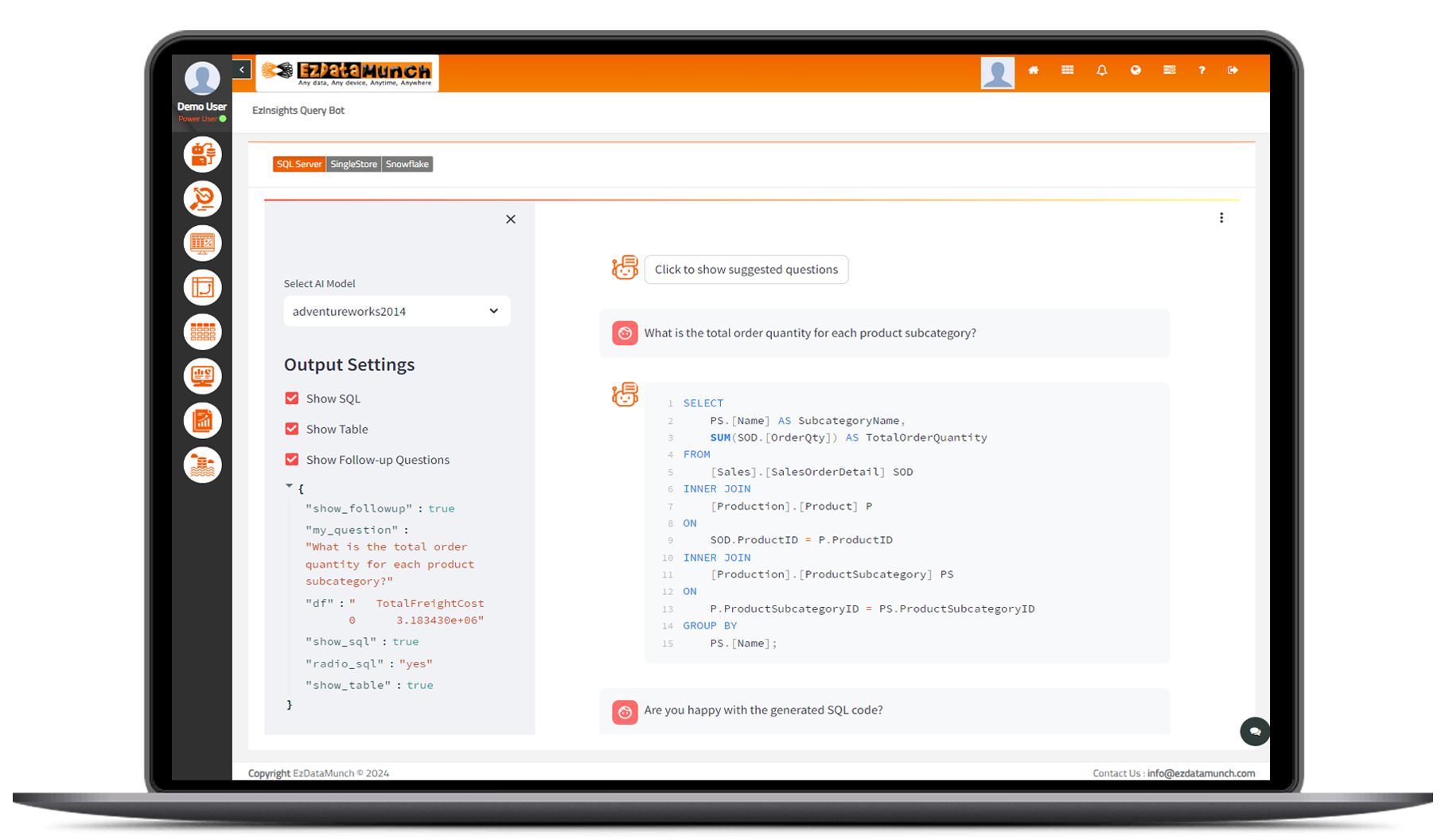Viewport: 1449px width, 840px height.
Task: Click the Select AI Model label
Action: [319, 284]
